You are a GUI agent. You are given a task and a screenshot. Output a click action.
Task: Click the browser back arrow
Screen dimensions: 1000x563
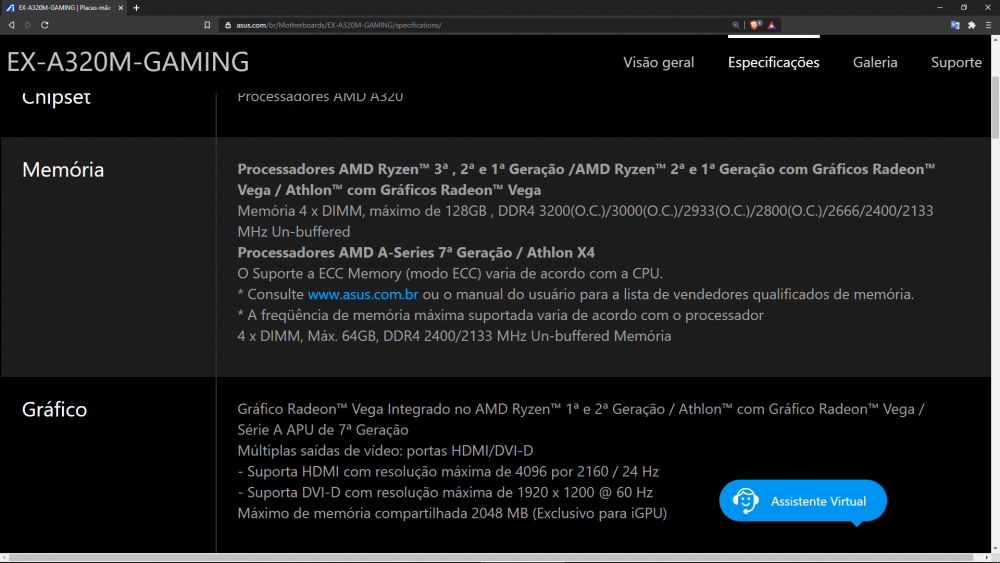[x=11, y=24]
